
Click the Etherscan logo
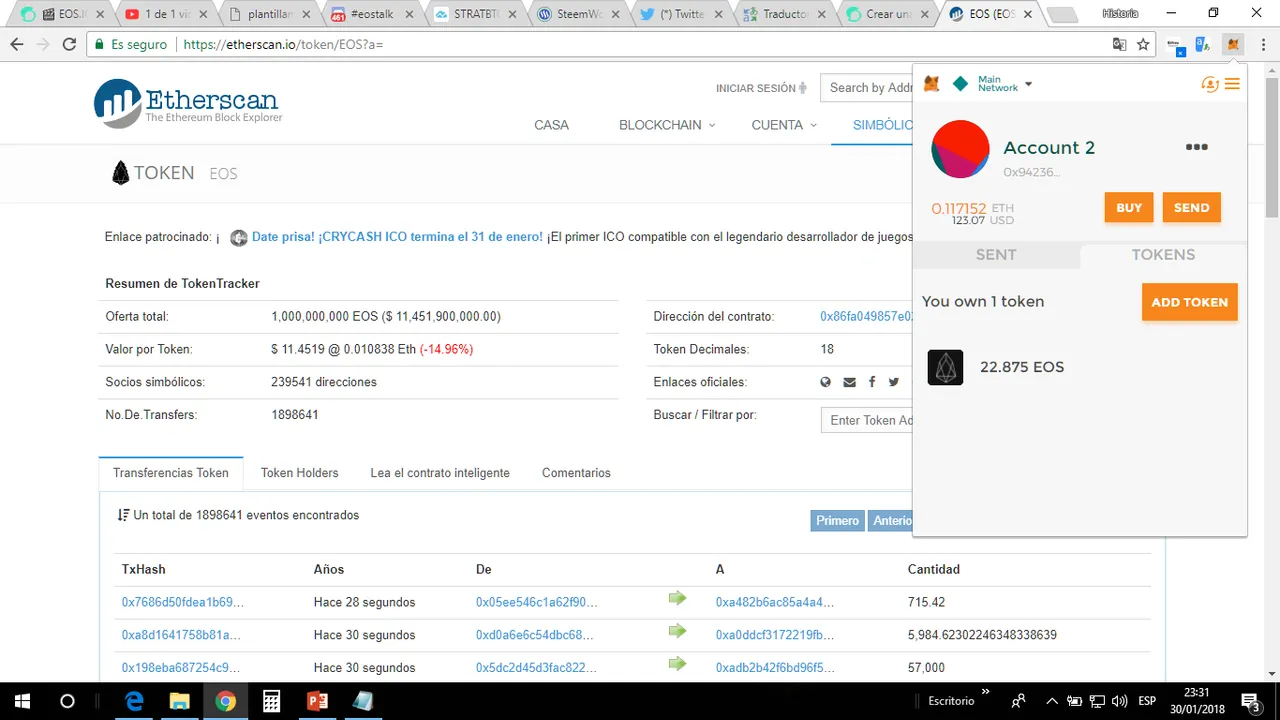click(188, 103)
